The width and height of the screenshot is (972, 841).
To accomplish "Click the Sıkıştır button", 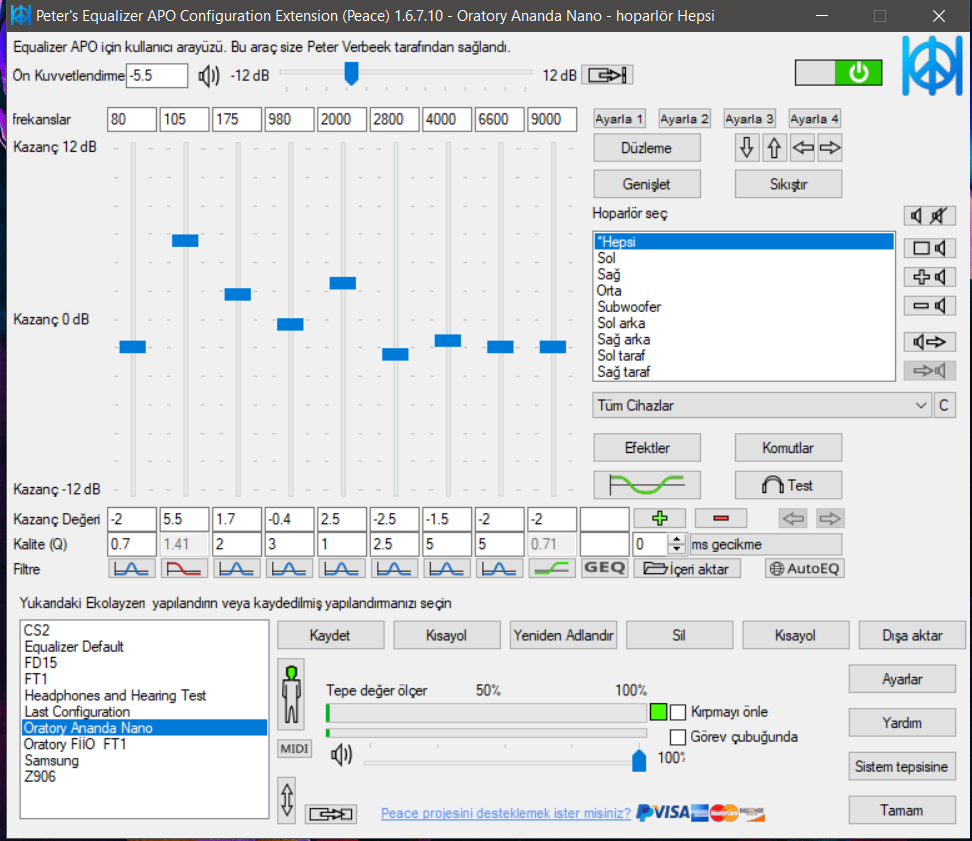I will tap(788, 184).
